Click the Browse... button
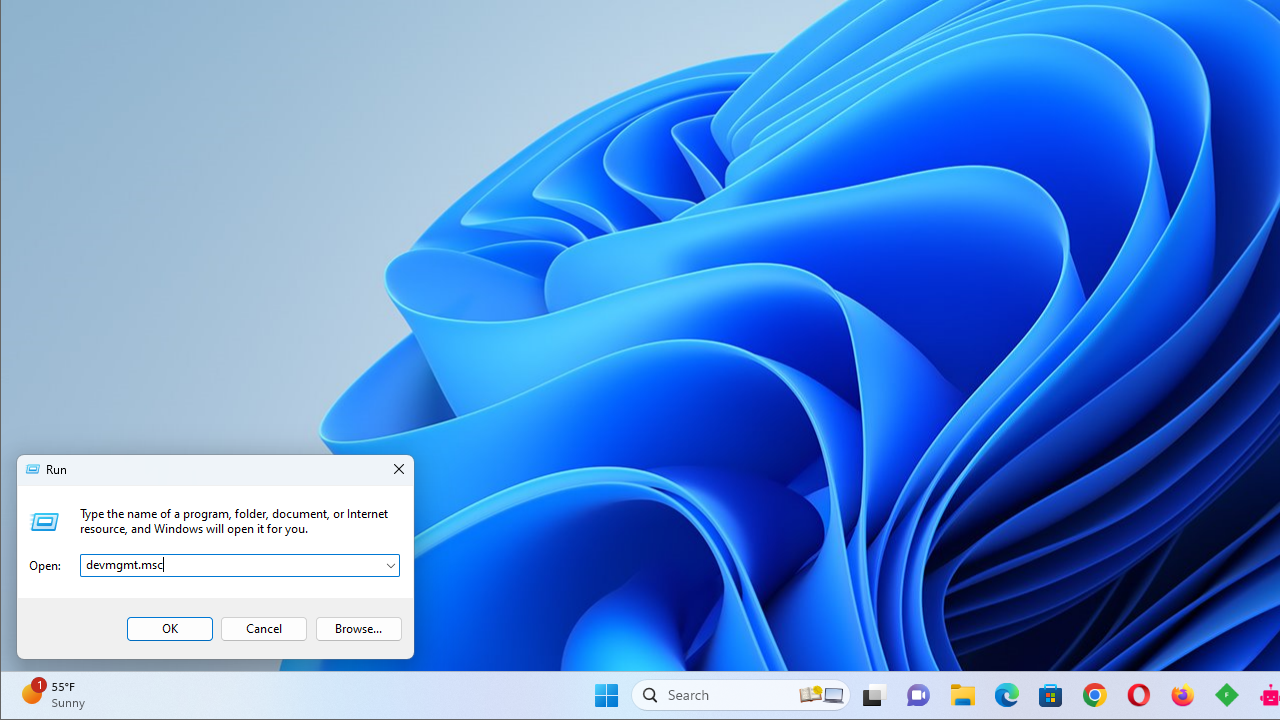This screenshot has width=1280, height=720. (x=358, y=629)
